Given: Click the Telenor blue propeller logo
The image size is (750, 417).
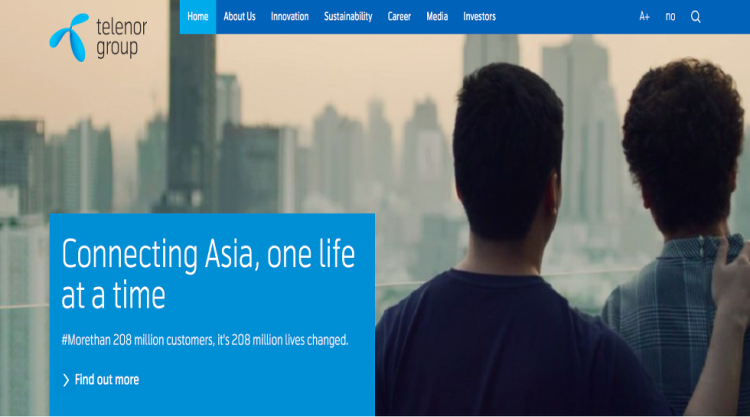Looking at the screenshot, I should 69,37.
